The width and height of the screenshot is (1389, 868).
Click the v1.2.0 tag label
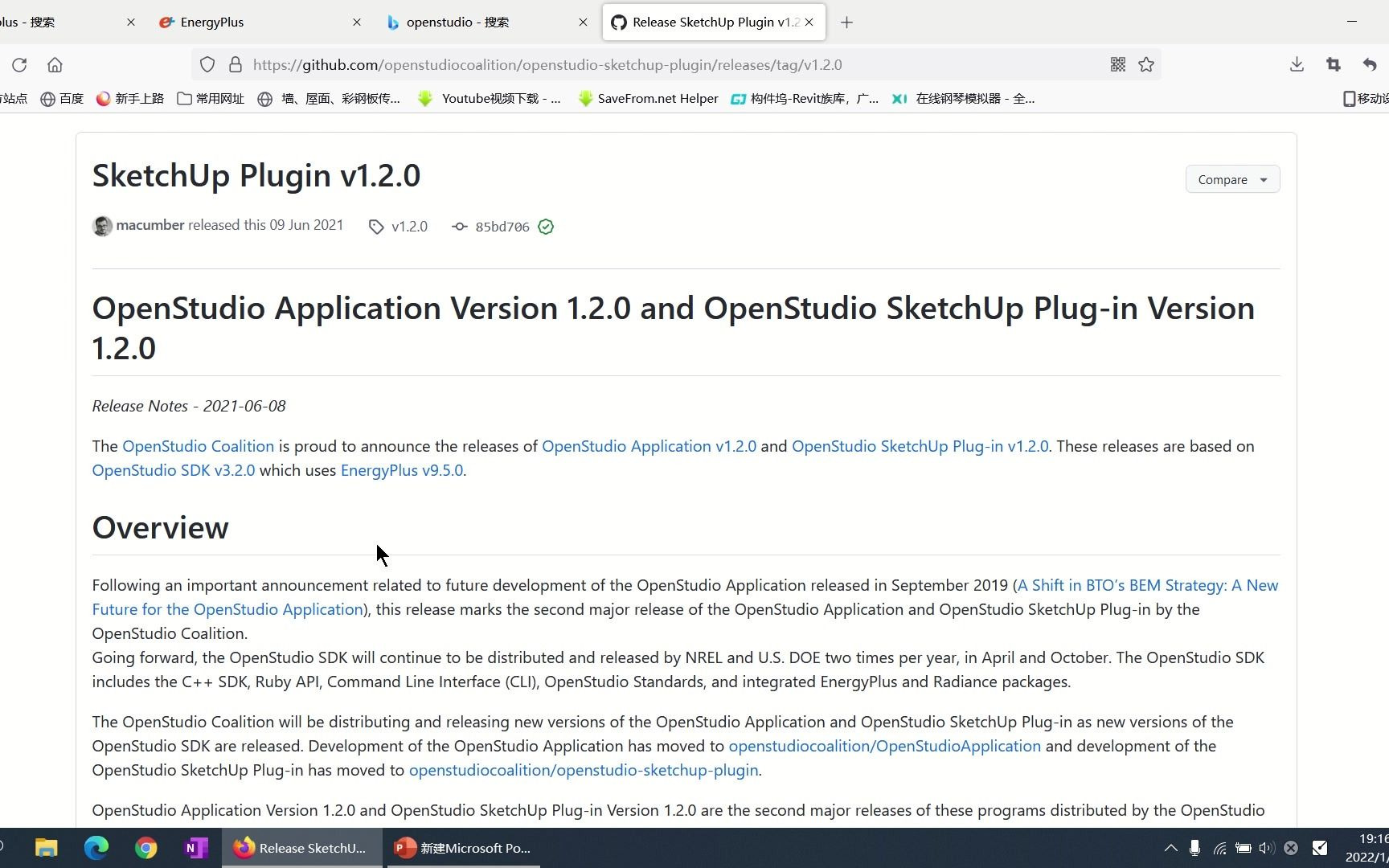[x=409, y=227]
